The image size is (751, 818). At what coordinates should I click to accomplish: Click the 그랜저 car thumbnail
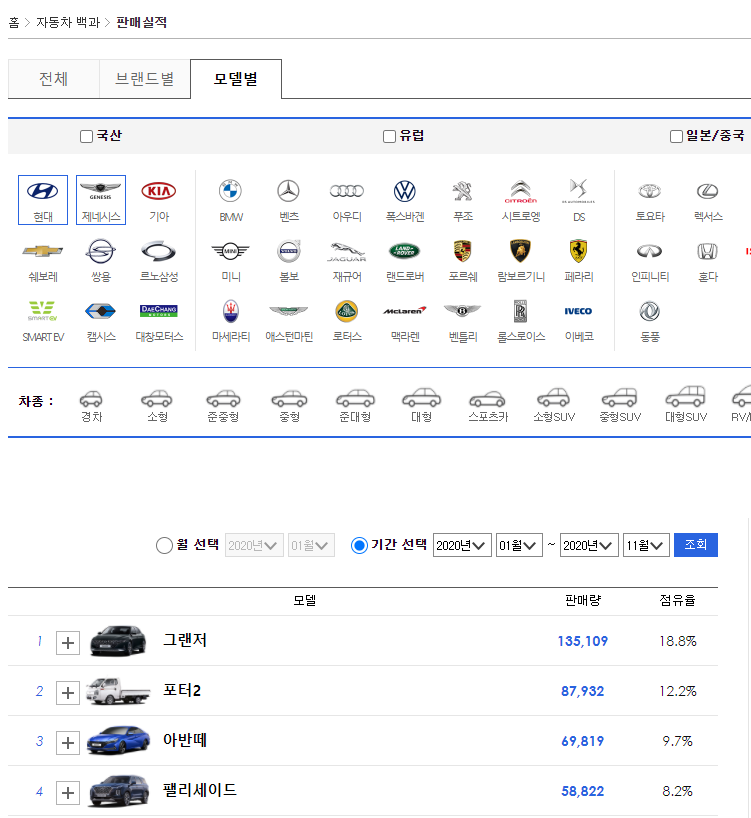118,641
